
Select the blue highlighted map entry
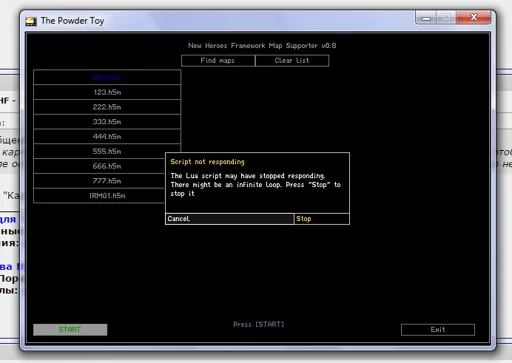pyautogui.click(x=107, y=77)
